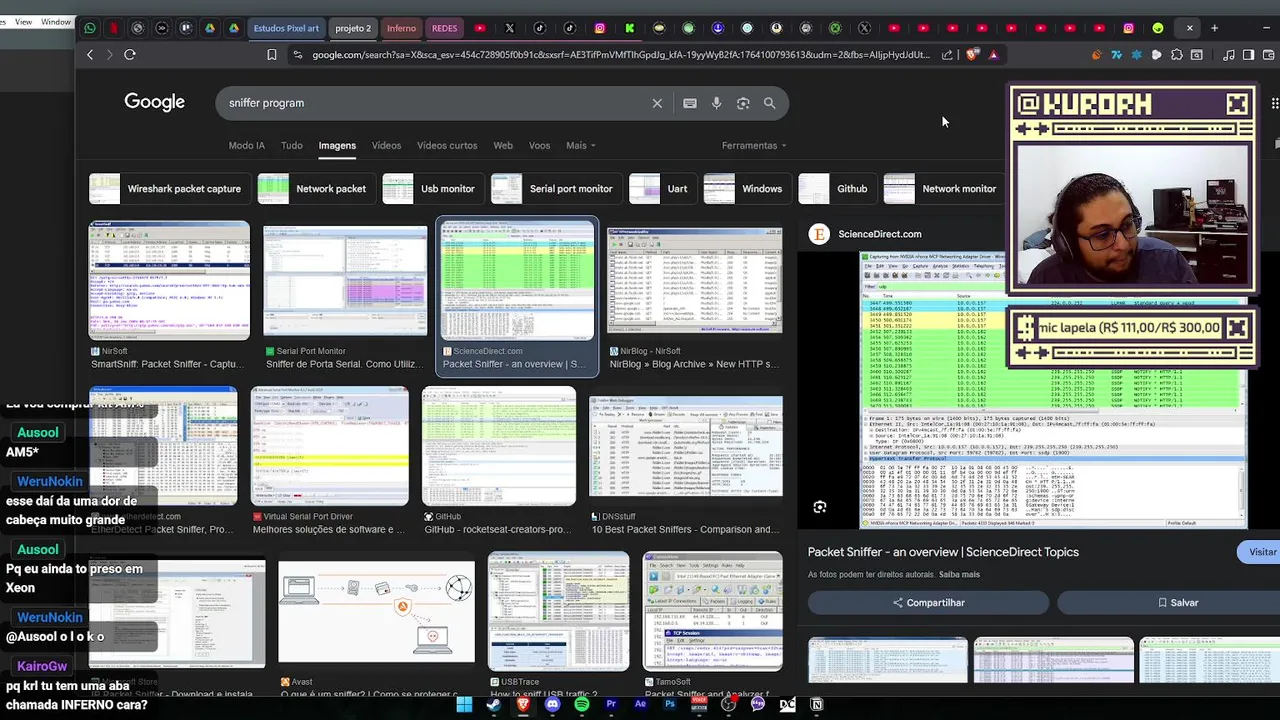Screen dimensions: 1280x720
Task: Open the browser extensions puzzle icon
Action: (x=1176, y=55)
